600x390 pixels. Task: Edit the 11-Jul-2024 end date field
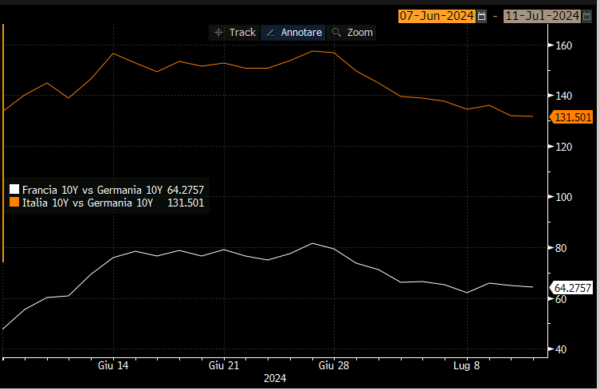(x=542, y=16)
